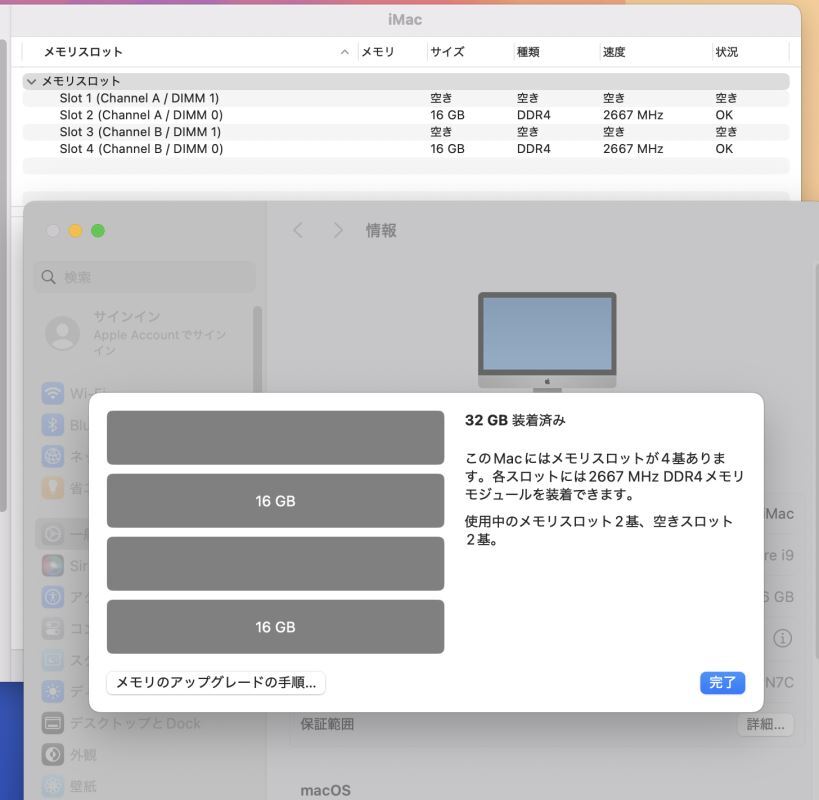Click the 完了 button in the memory dialog
The width and height of the screenshot is (819, 800).
pyautogui.click(x=722, y=683)
